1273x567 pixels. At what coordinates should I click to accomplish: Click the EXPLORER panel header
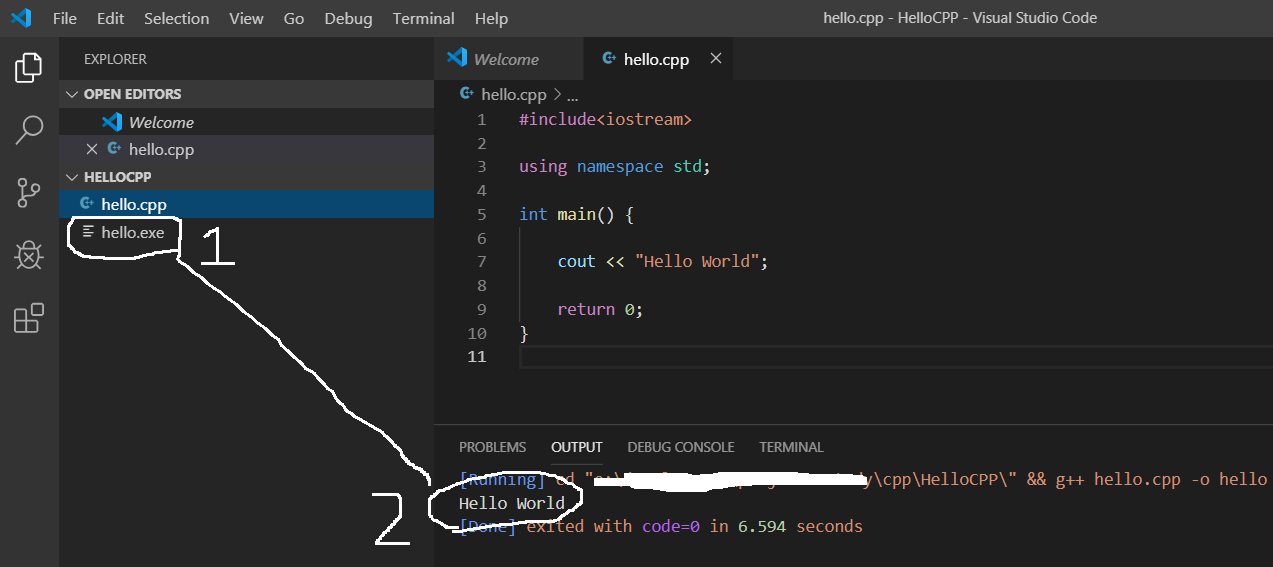click(115, 59)
